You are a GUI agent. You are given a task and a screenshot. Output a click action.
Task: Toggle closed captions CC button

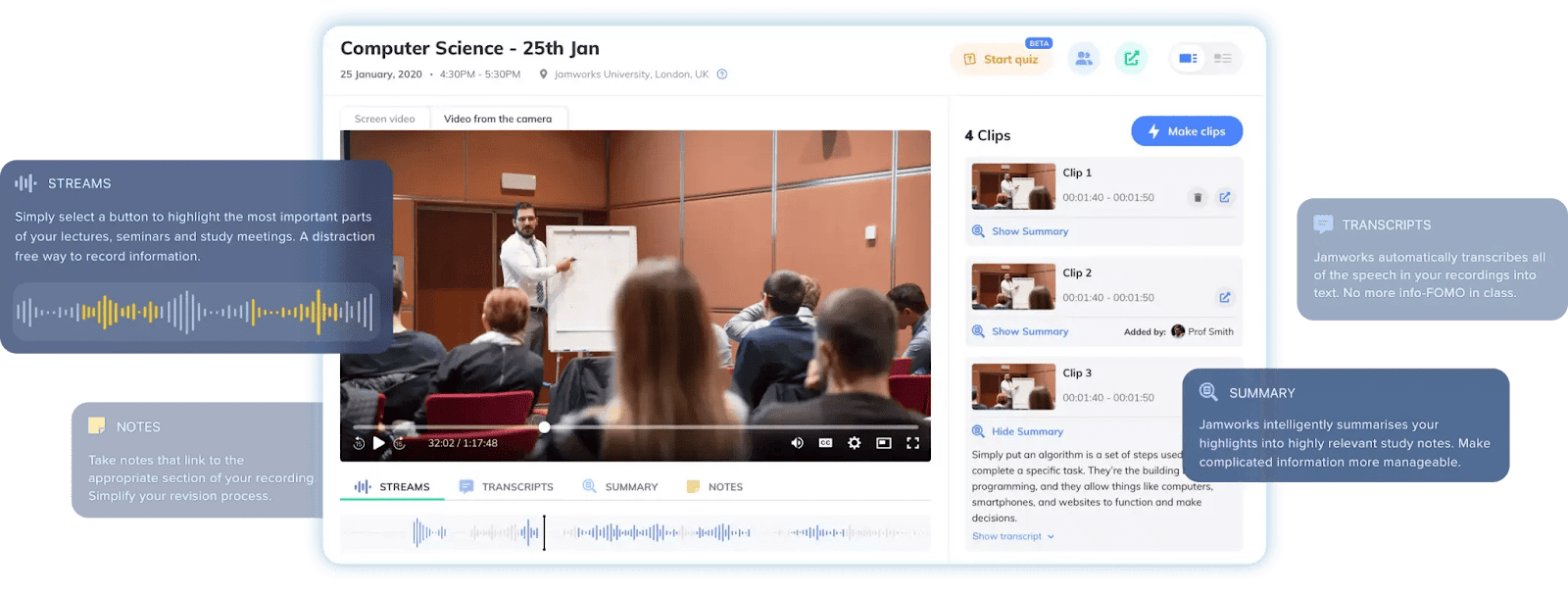[x=825, y=443]
